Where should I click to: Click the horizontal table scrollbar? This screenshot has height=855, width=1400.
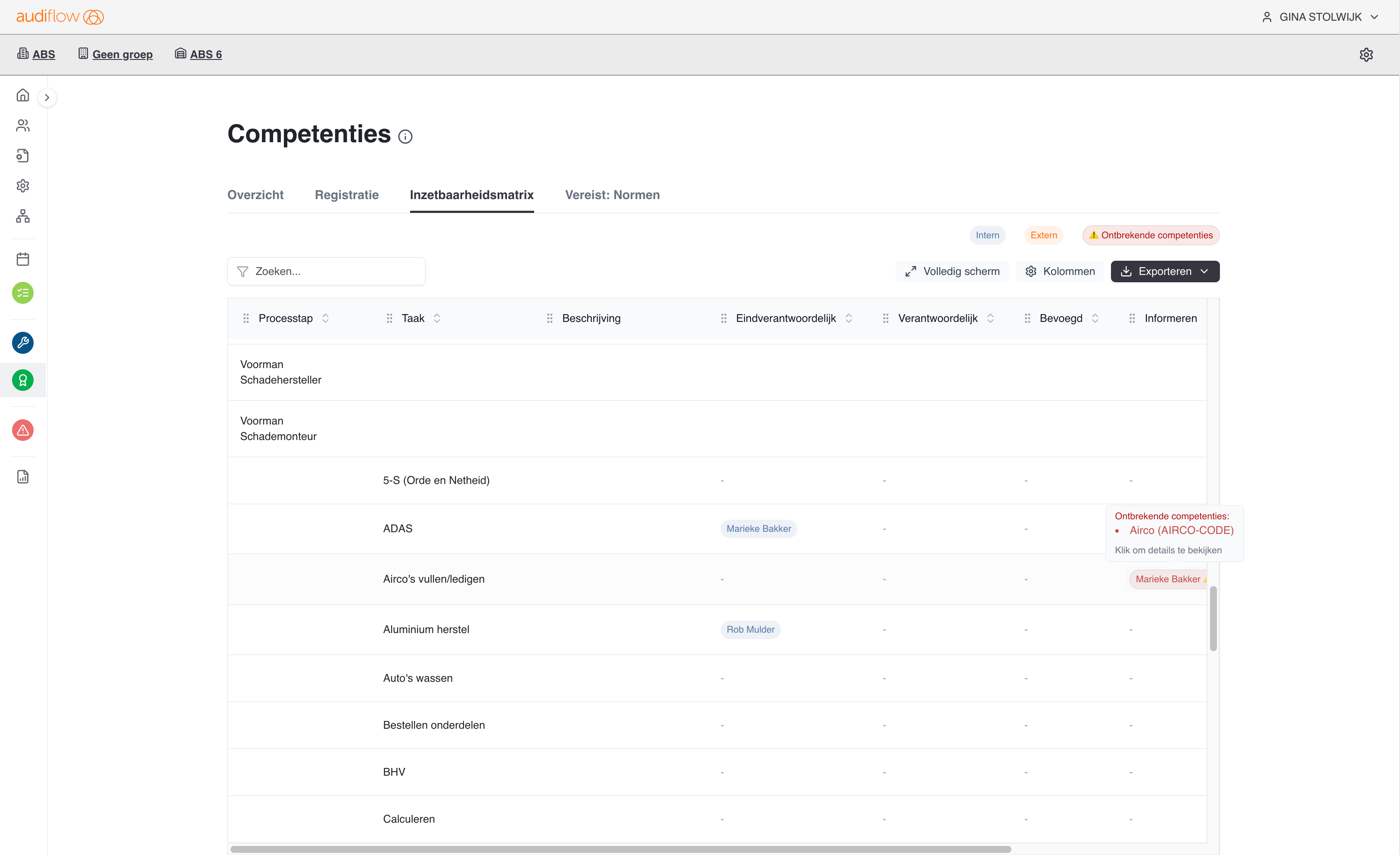click(x=620, y=849)
